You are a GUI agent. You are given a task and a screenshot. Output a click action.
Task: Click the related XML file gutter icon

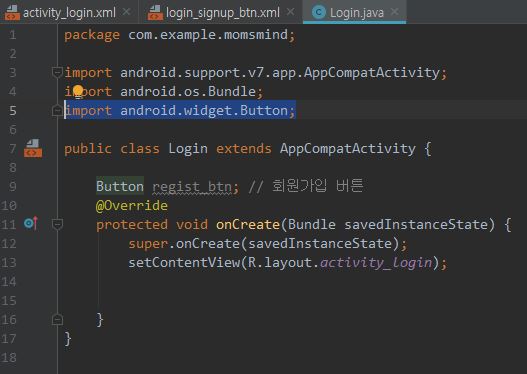point(33,149)
